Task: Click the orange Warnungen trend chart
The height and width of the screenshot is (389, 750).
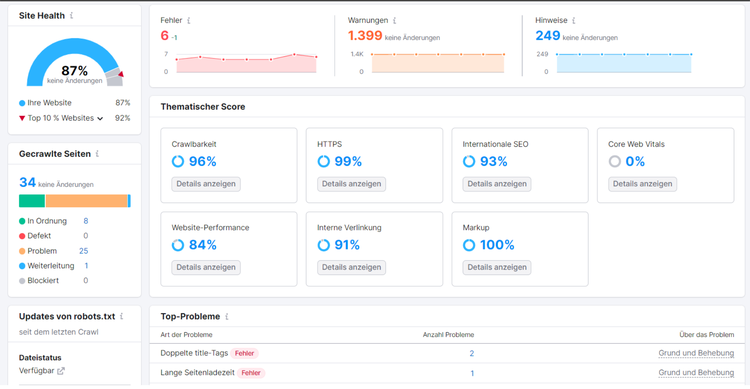Action: coord(438,63)
